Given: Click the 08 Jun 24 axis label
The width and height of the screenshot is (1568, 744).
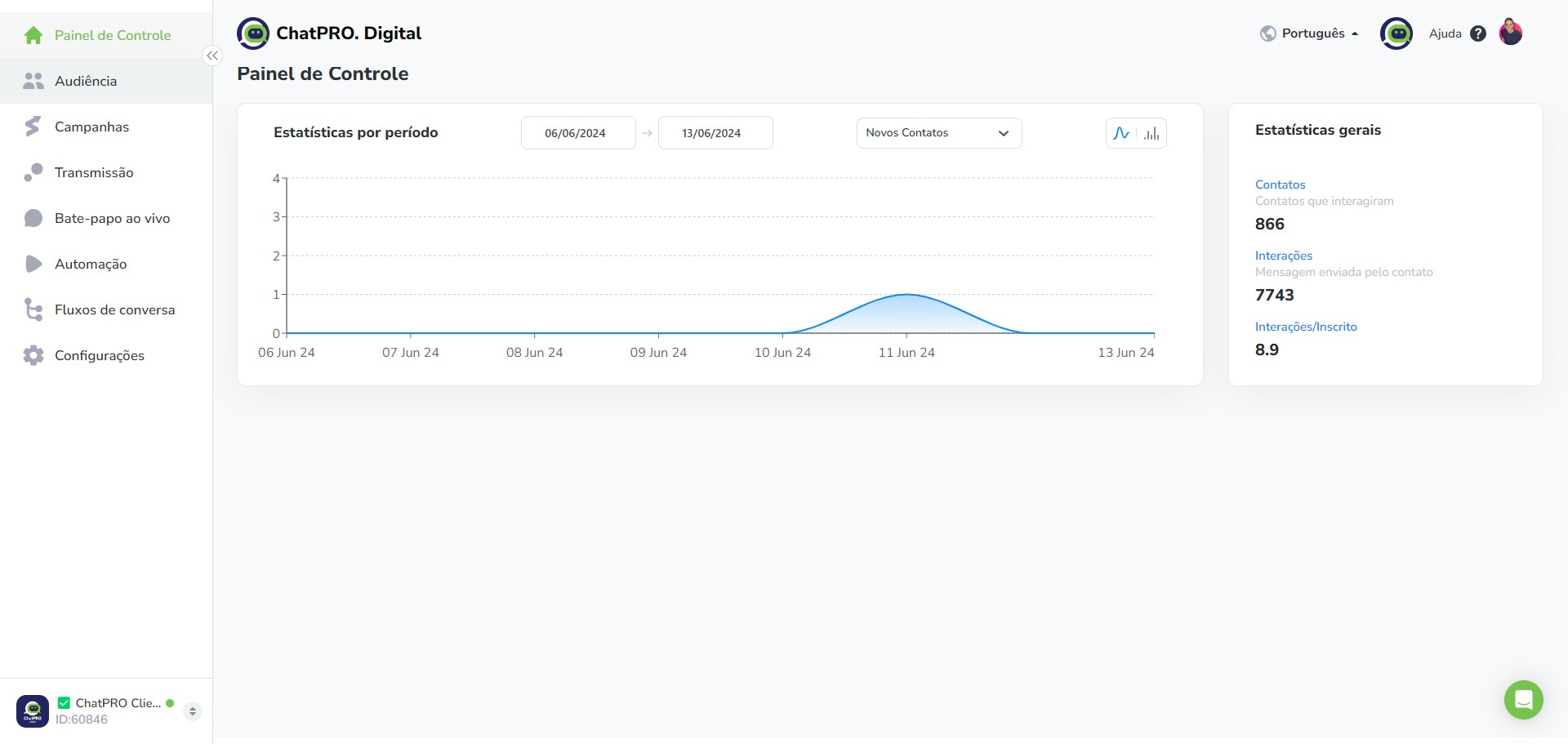Looking at the screenshot, I should (535, 353).
